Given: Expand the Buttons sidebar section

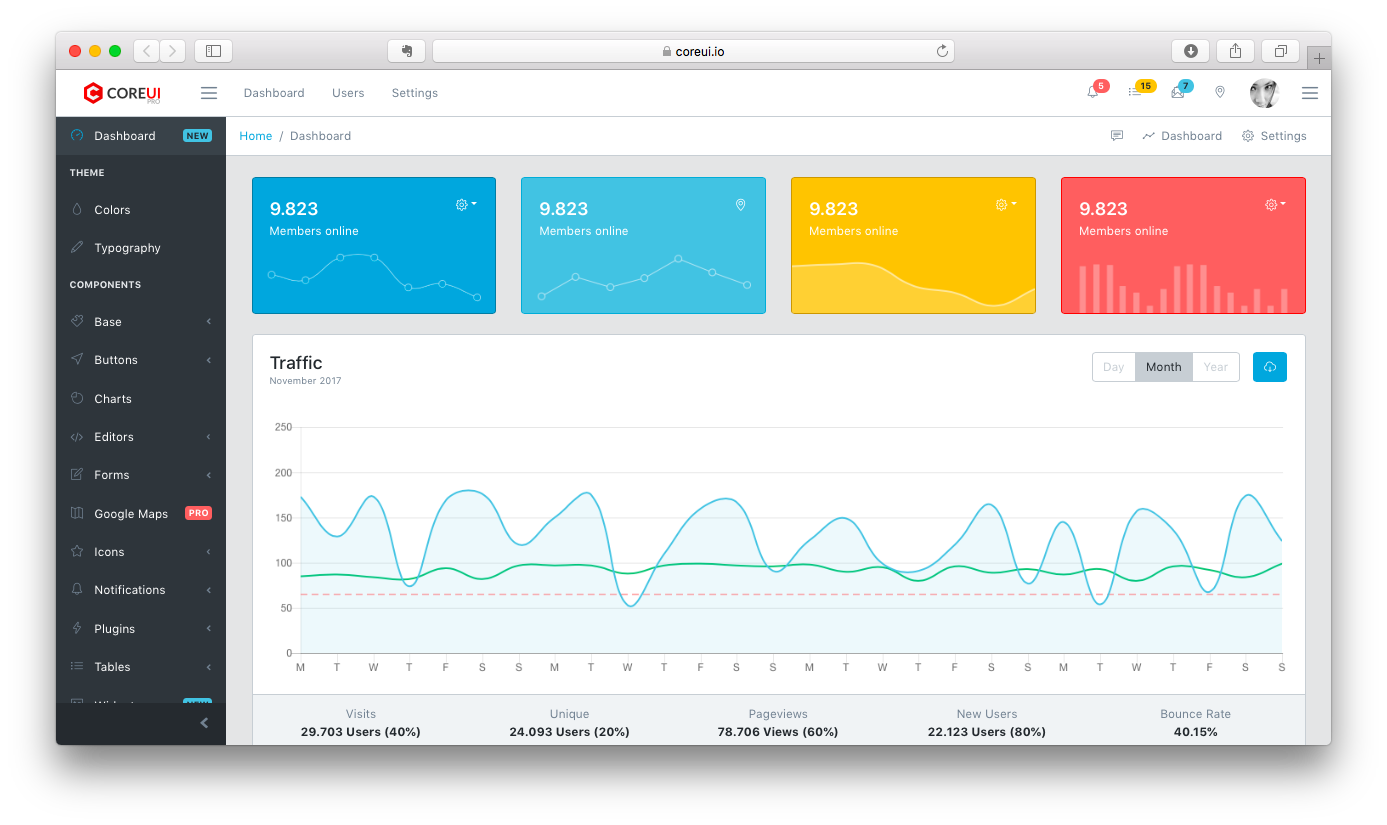Looking at the screenshot, I should coord(117,359).
